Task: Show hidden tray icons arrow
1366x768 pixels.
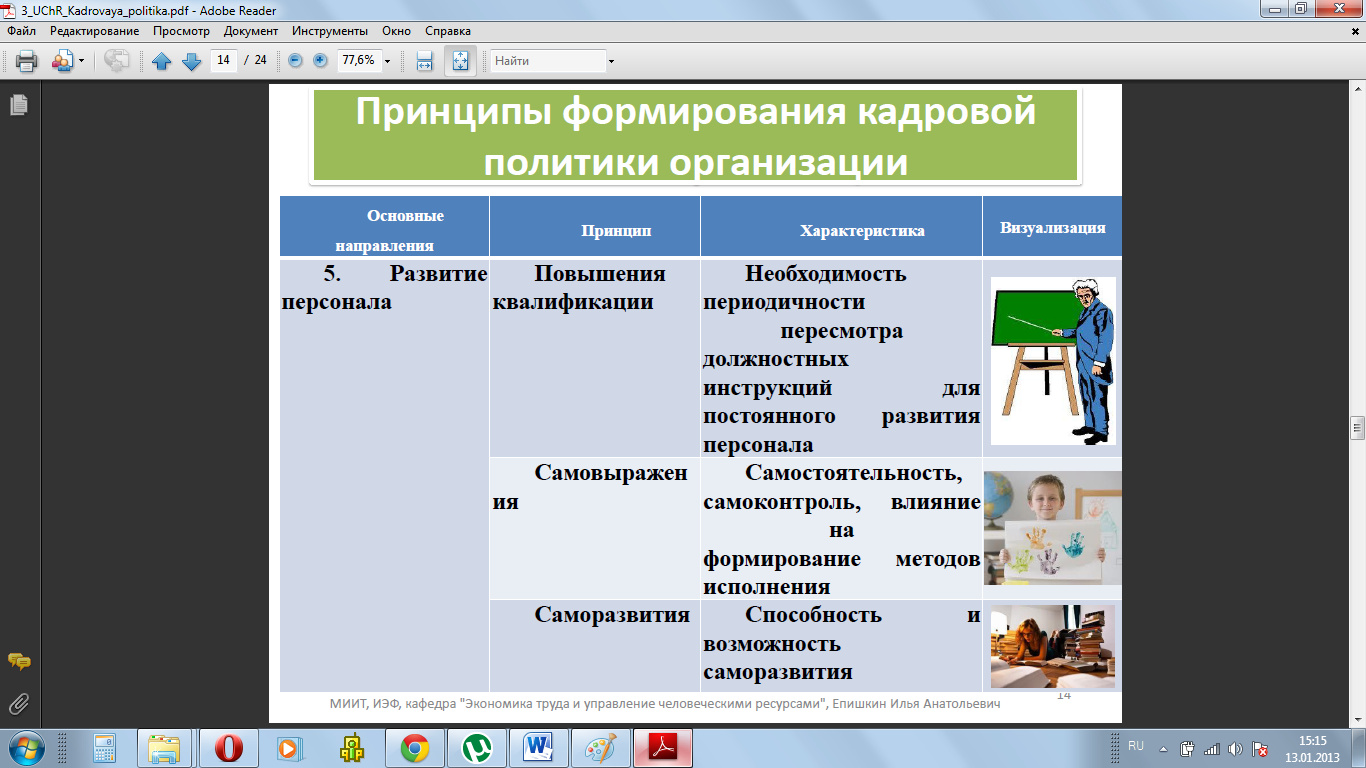Action: 1162,747
